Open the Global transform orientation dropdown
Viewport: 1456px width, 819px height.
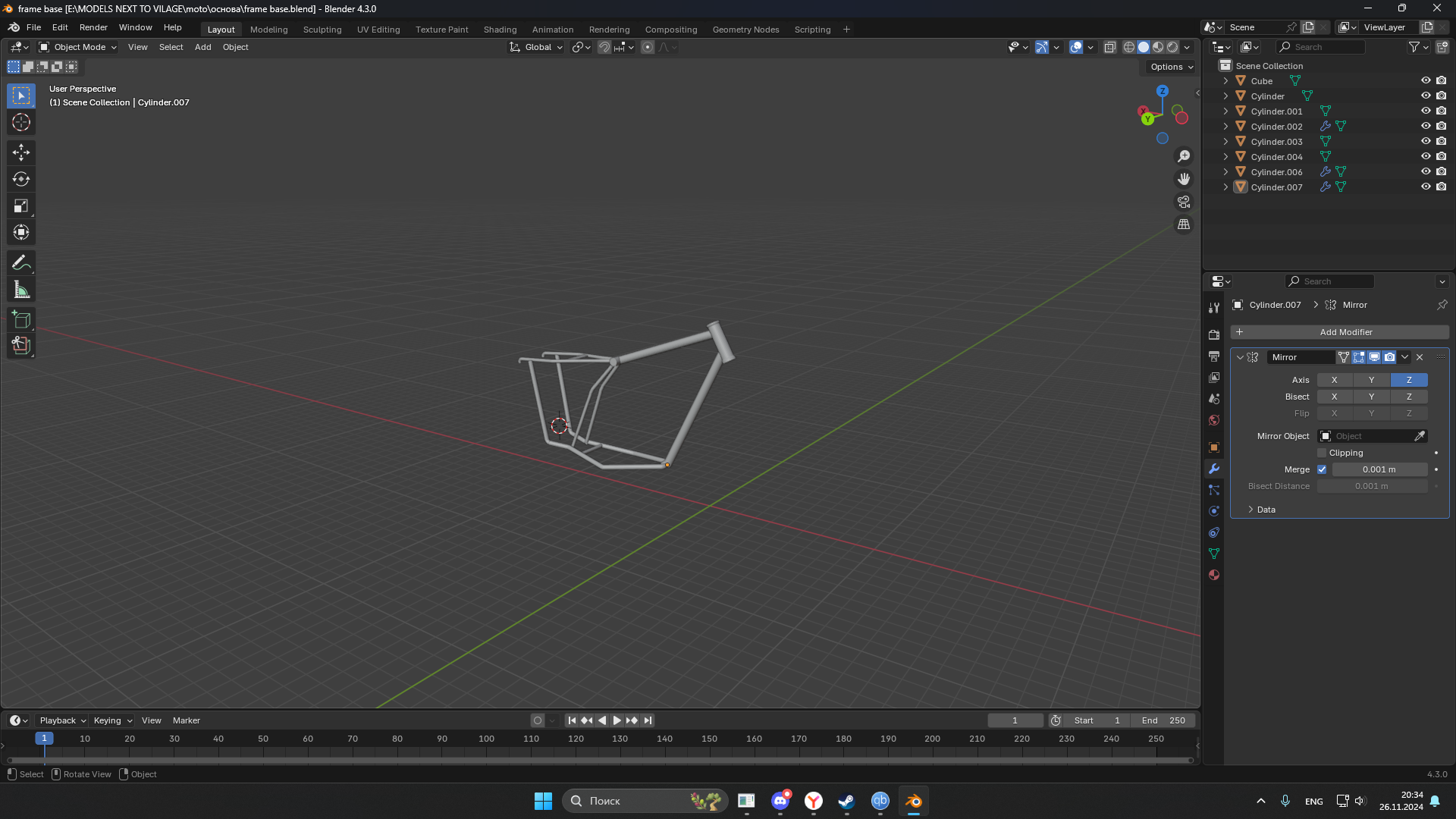[537, 47]
